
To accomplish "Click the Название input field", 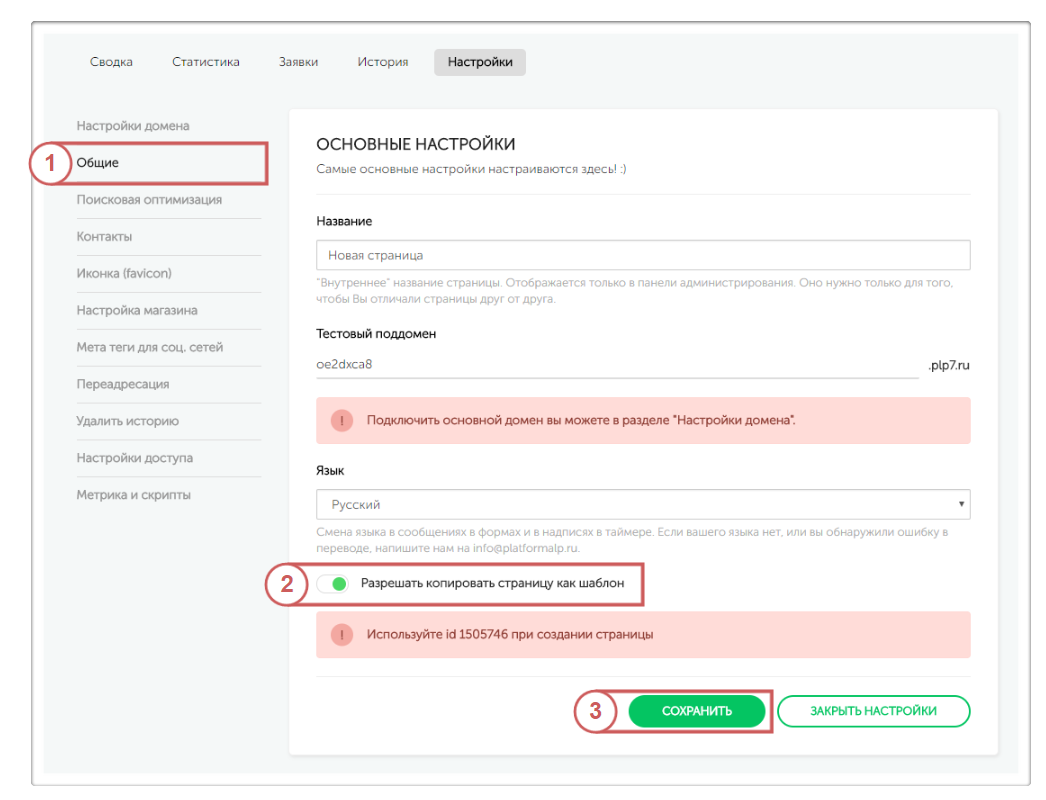I will pyautogui.click(x=642, y=256).
